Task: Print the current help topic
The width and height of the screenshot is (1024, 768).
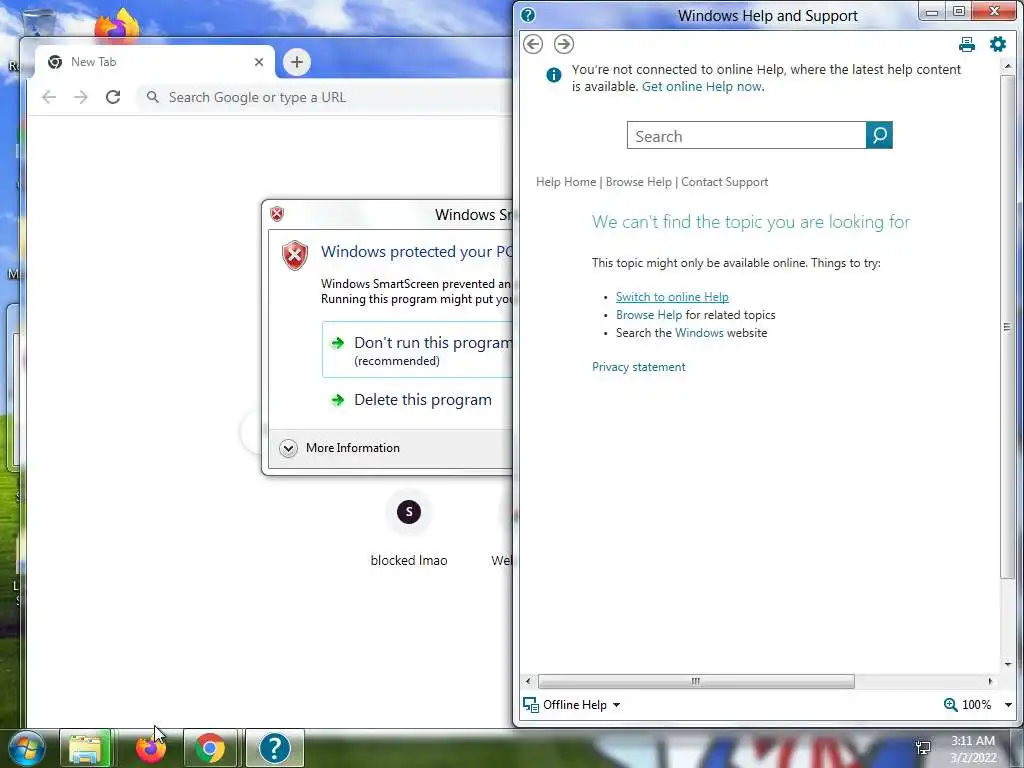Action: click(967, 44)
